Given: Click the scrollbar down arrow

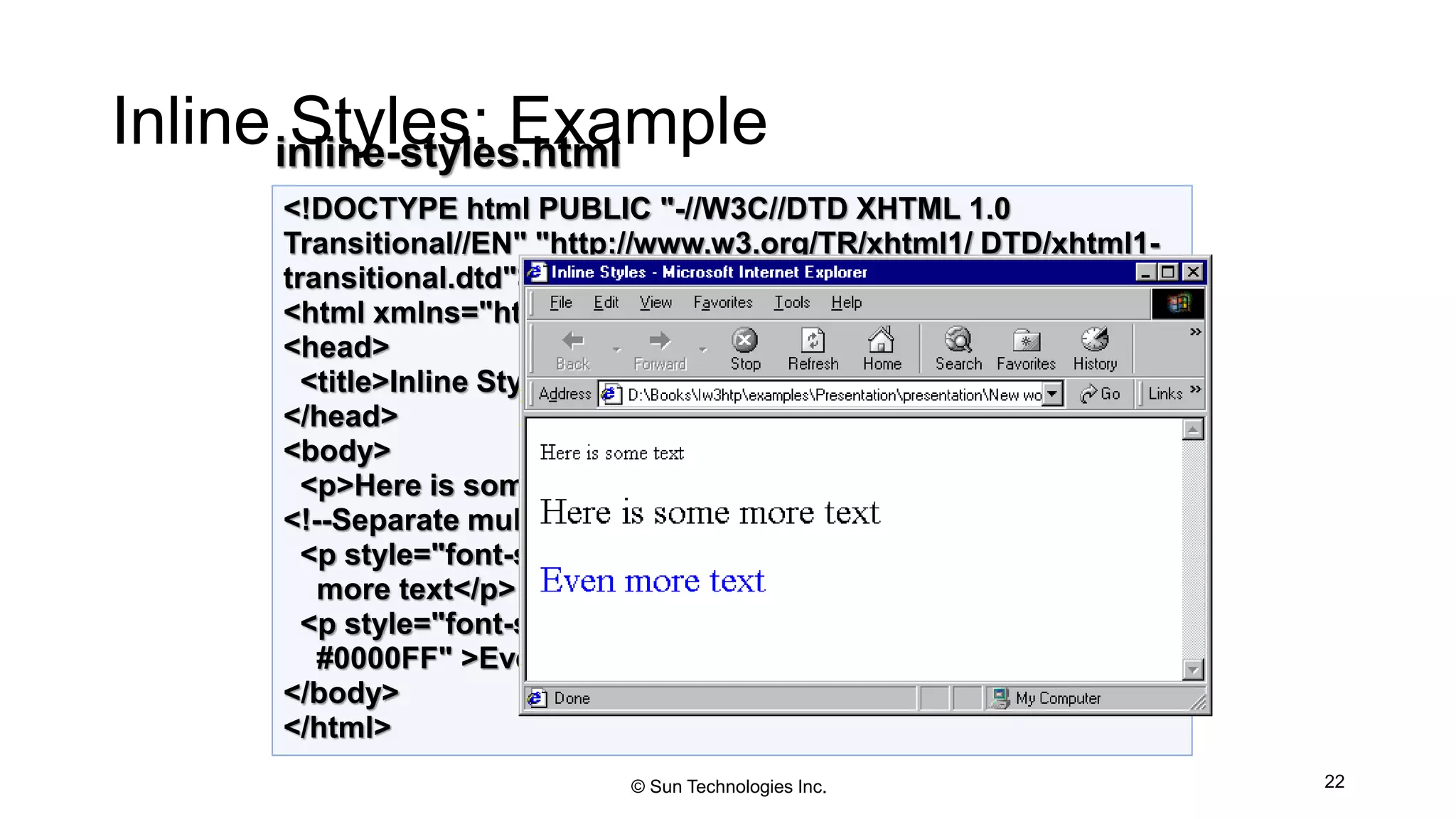Looking at the screenshot, I should click(1193, 670).
